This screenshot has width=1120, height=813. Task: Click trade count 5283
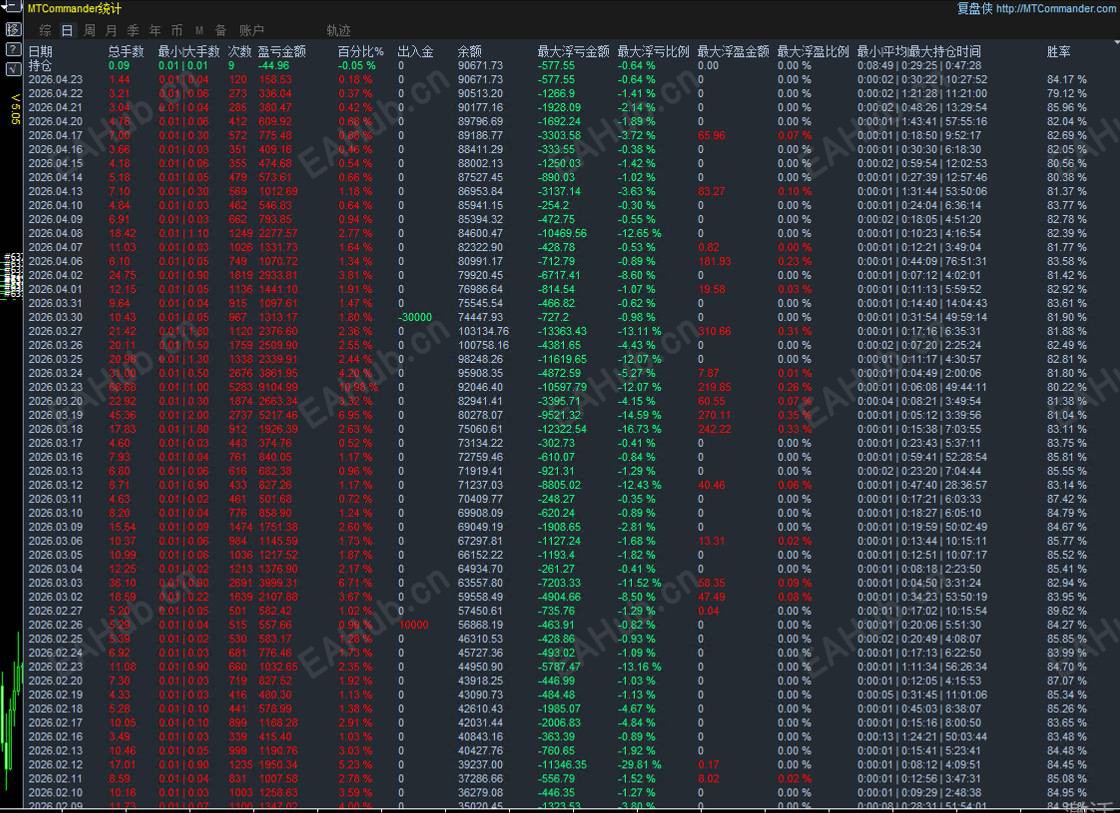click(x=241, y=387)
